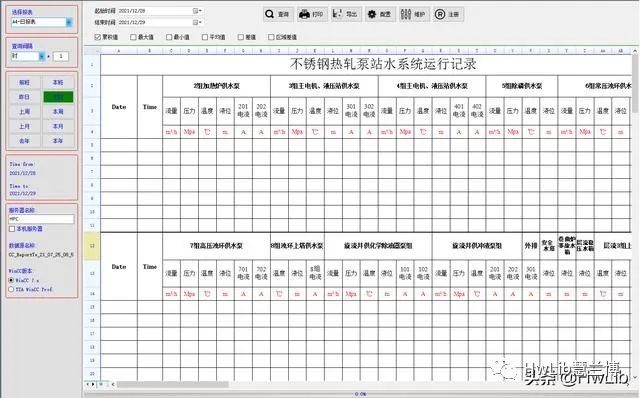Select the highlighted row 12 header
This screenshot has height=398, width=640.
click(92, 246)
